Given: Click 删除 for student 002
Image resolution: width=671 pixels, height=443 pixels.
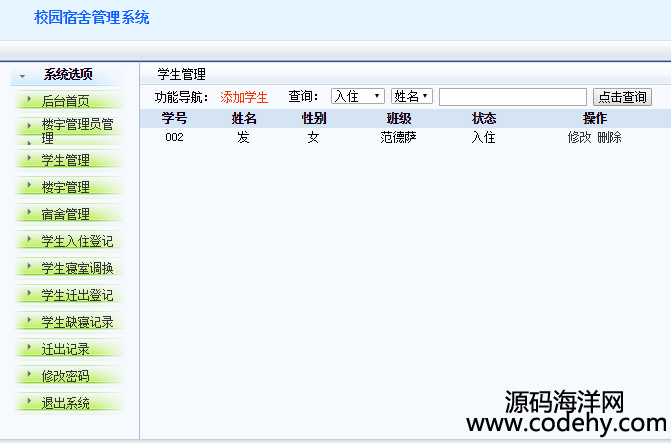Looking at the screenshot, I should point(609,137).
